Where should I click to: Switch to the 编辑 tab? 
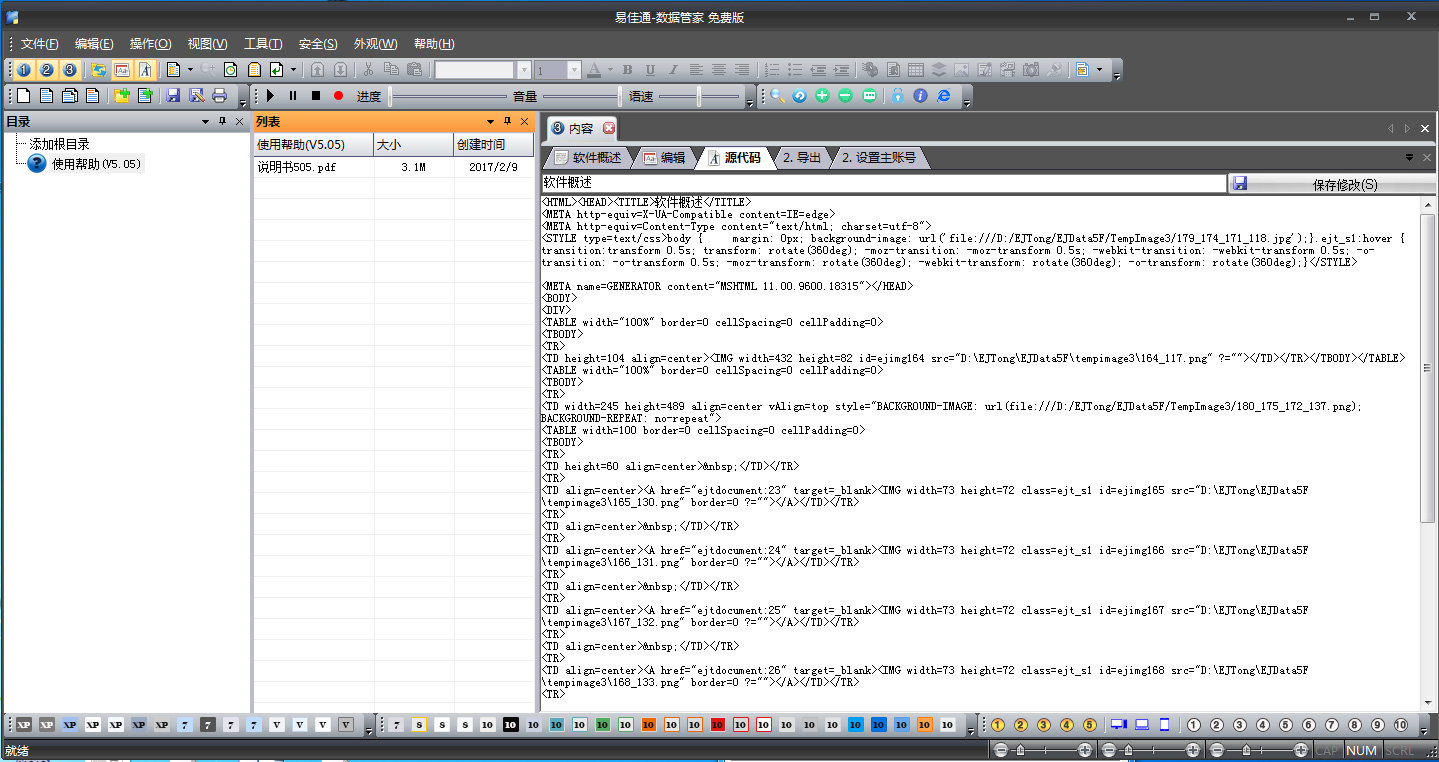tap(663, 158)
